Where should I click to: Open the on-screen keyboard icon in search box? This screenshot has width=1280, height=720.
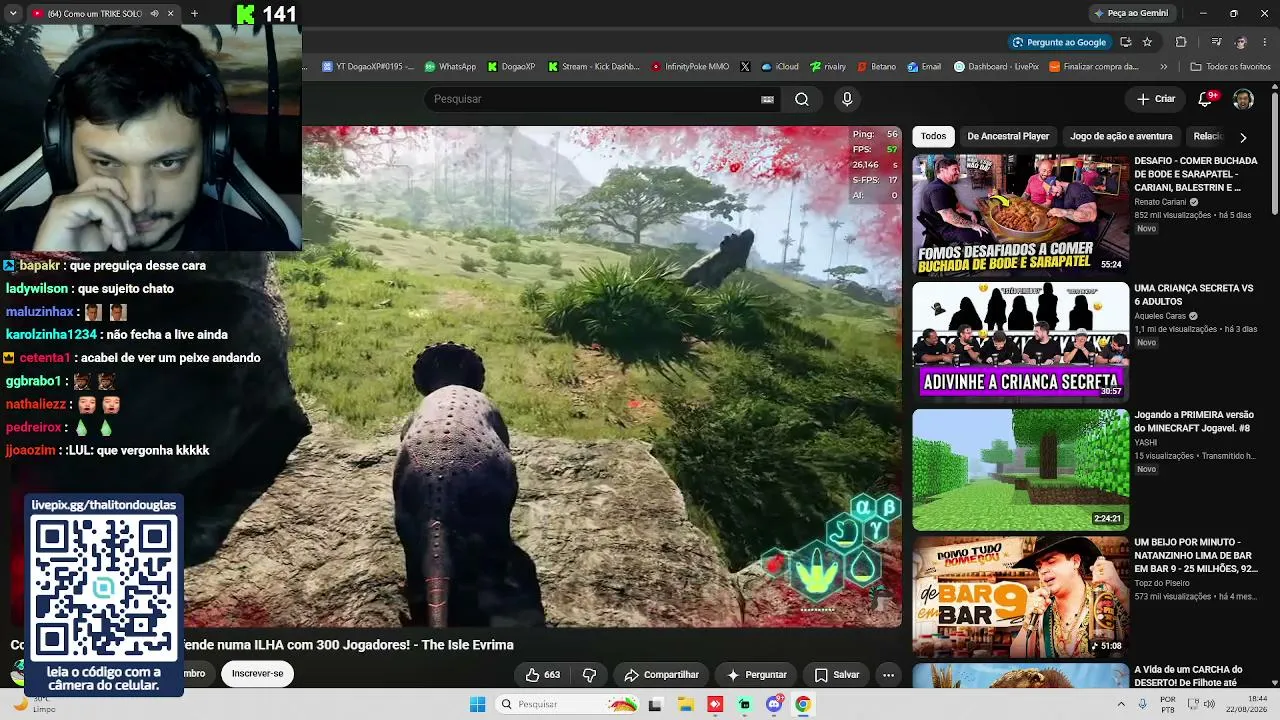pyautogui.click(x=767, y=99)
